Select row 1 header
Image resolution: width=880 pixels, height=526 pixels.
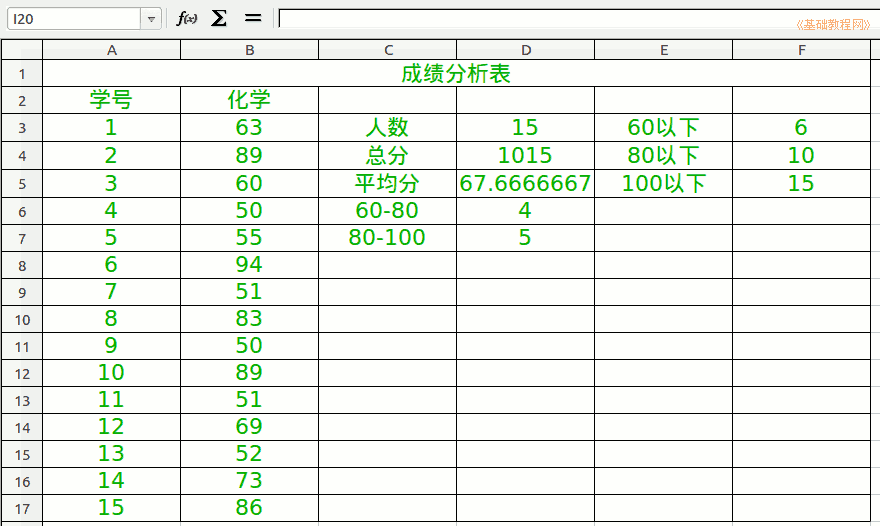(22, 74)
